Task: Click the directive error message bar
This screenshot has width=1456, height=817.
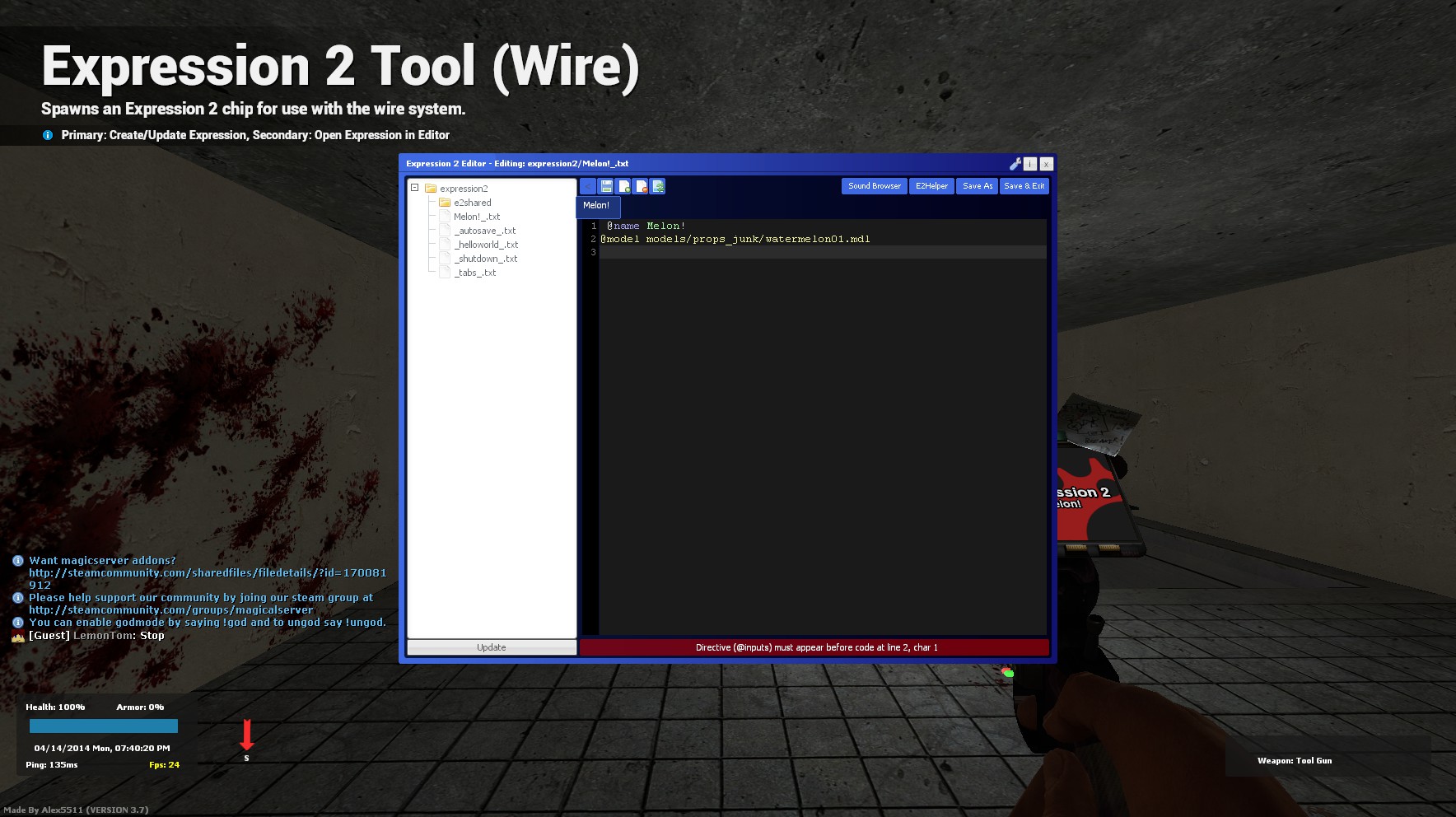Action: 815,647
